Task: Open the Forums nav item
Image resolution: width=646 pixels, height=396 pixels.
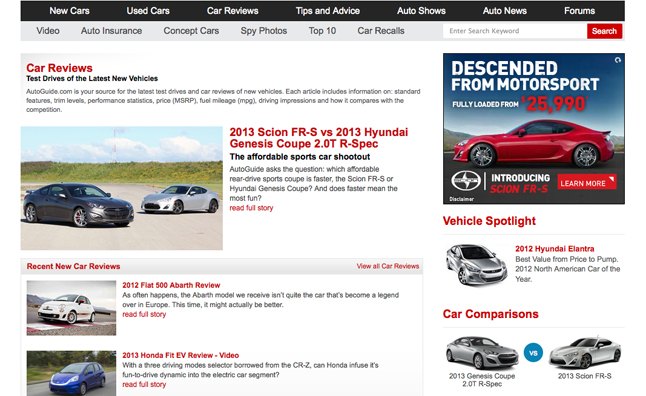Action: coord(579,11)
